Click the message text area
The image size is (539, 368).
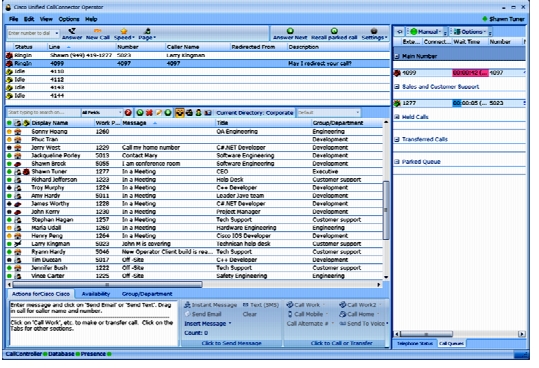pos(93,323)
